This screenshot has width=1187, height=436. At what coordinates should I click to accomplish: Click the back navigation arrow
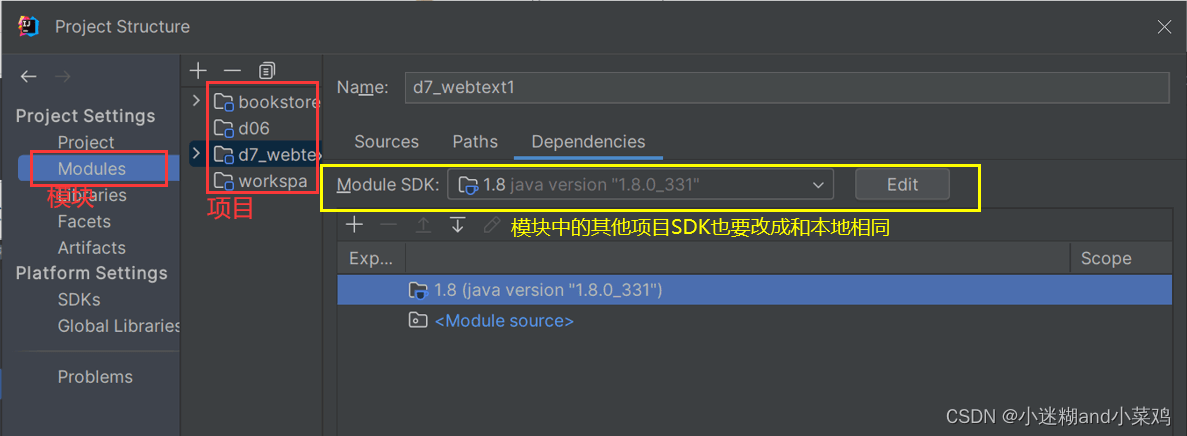tap(29, 76)
